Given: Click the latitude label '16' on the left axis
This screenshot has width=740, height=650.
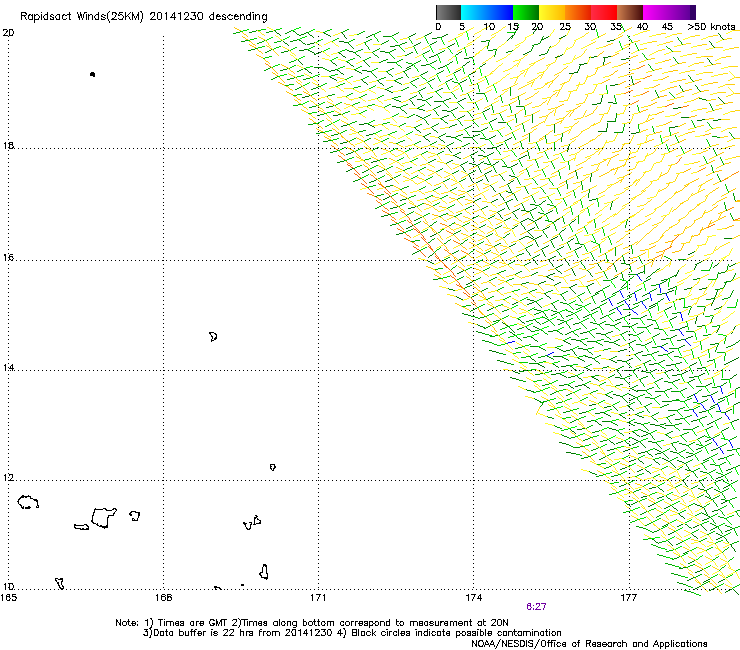Looking at the screenshot, I should [8, 257].
